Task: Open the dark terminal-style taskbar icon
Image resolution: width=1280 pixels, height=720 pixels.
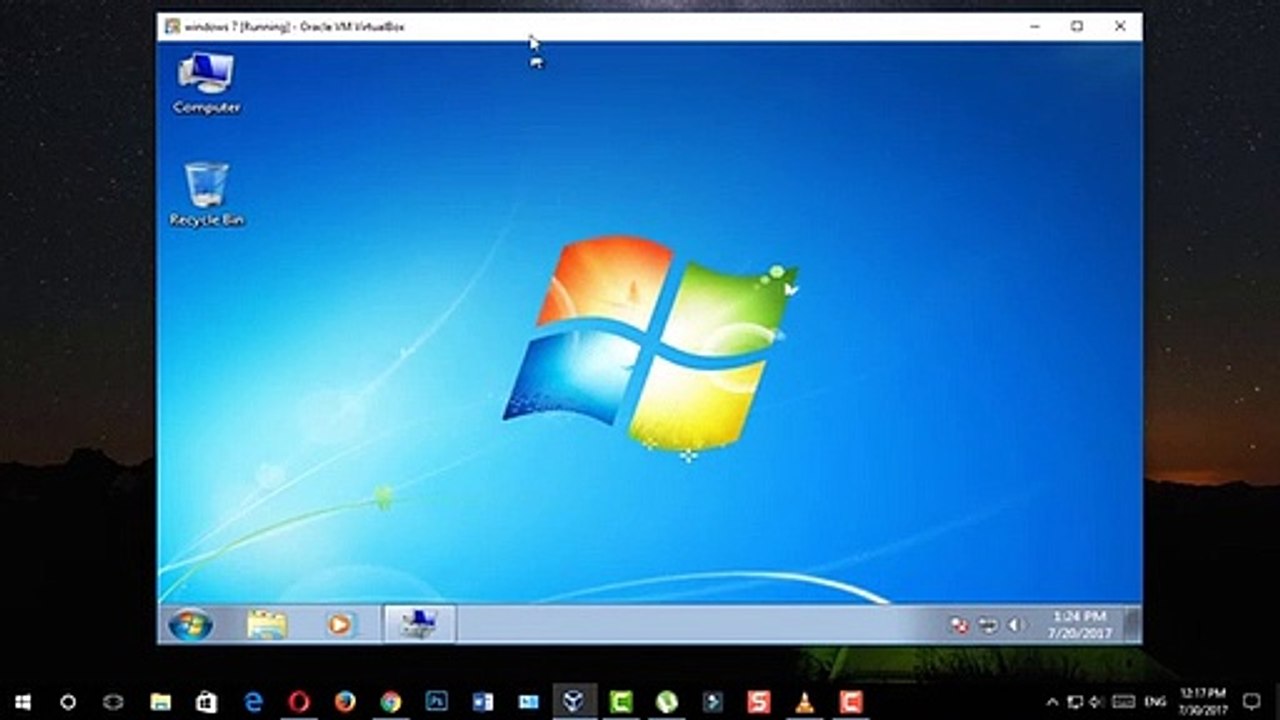Action: tap(713, 702)
